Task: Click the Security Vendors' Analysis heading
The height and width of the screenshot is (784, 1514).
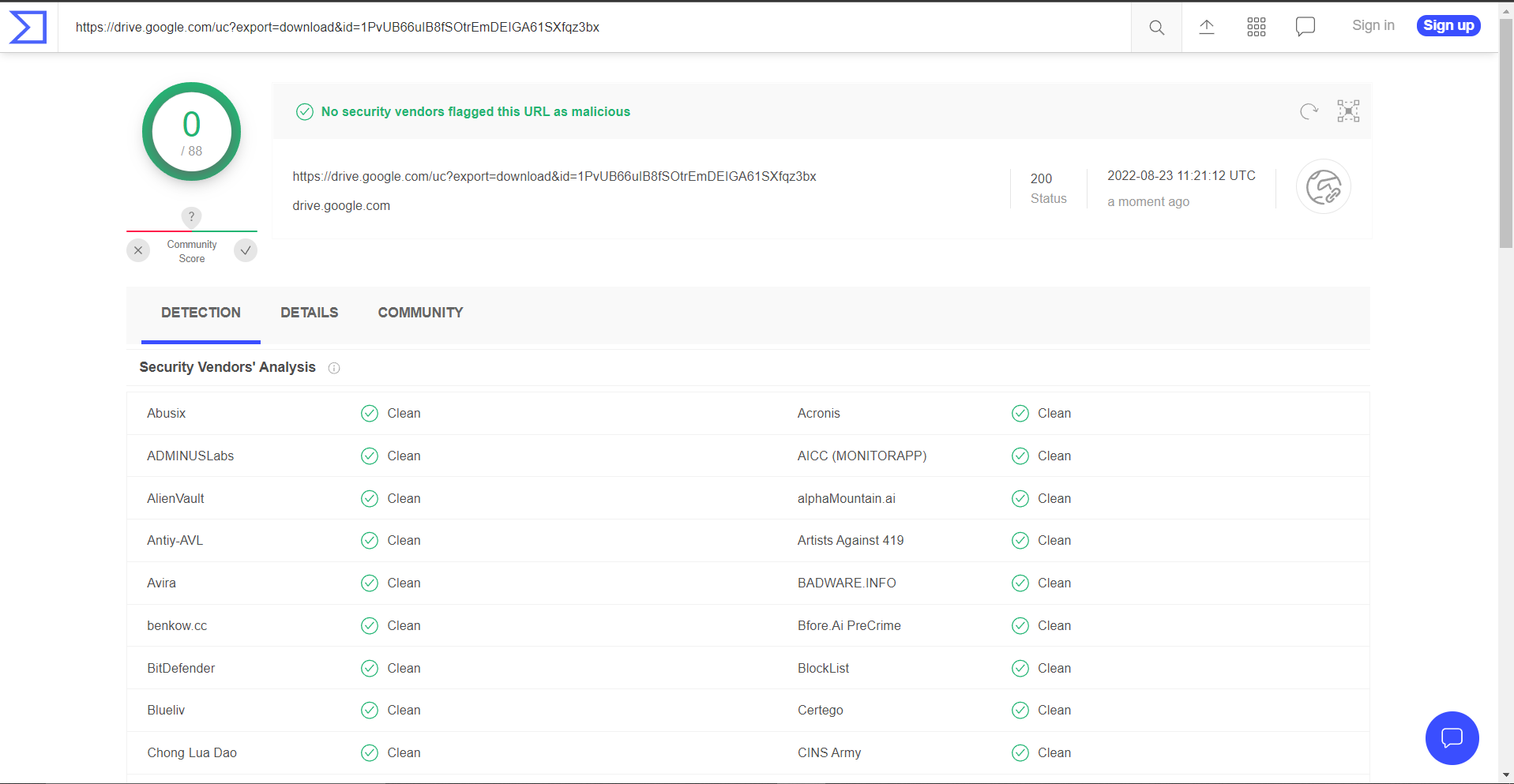Action: [x=227, y=367]
